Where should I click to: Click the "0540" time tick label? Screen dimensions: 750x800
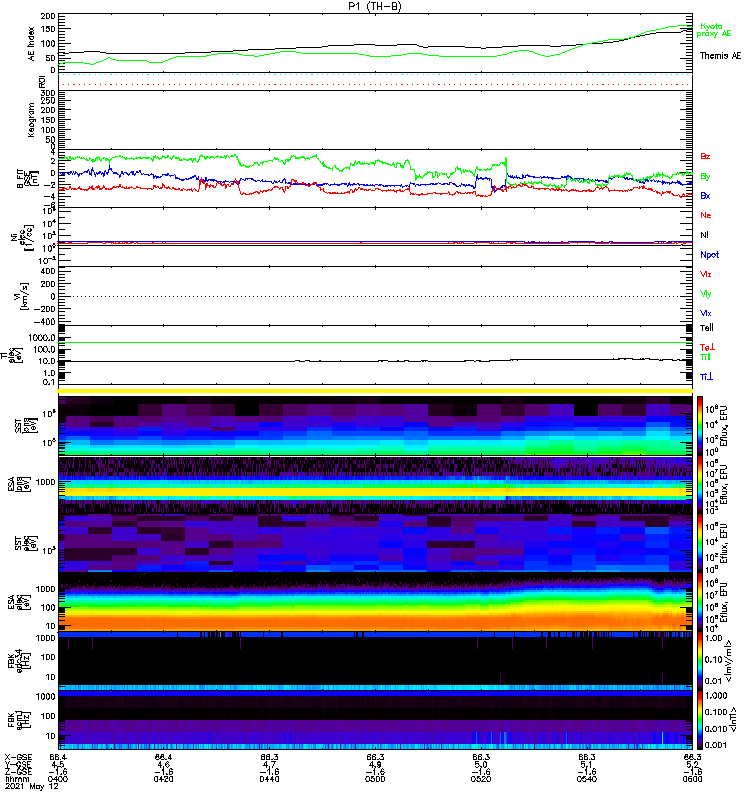587,779
